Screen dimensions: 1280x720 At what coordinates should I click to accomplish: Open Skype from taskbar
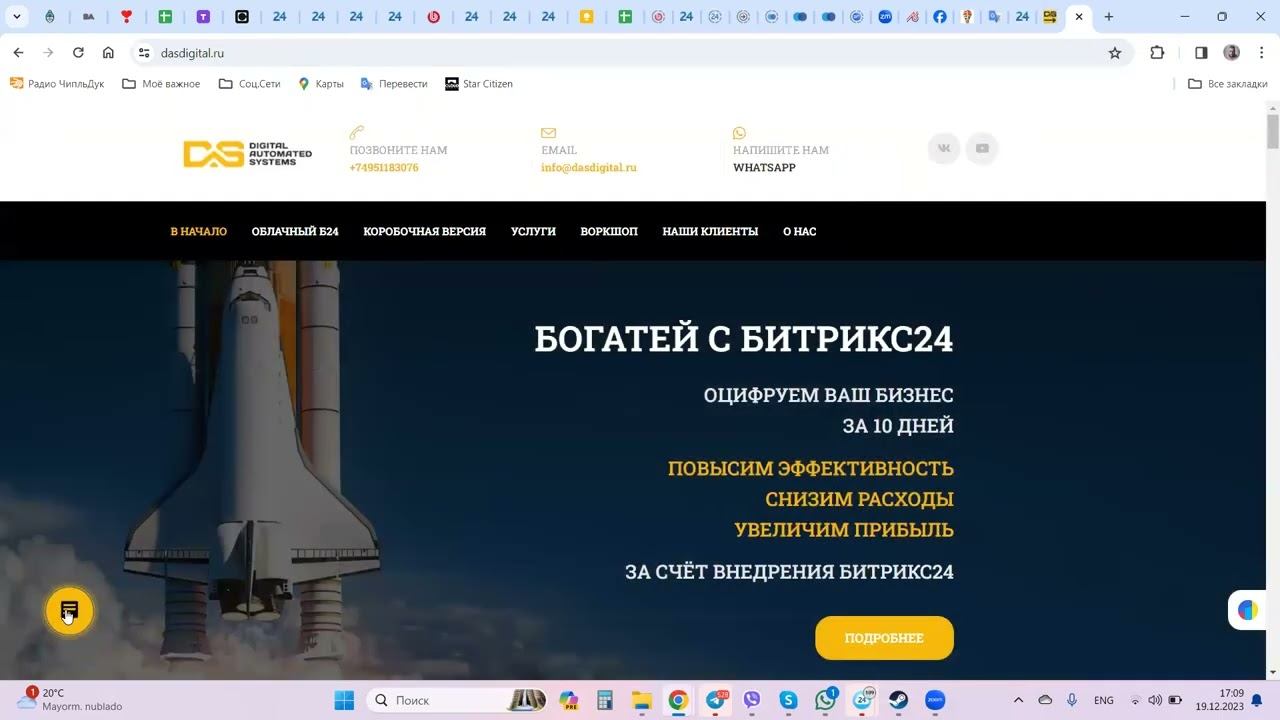coord(789,700)
